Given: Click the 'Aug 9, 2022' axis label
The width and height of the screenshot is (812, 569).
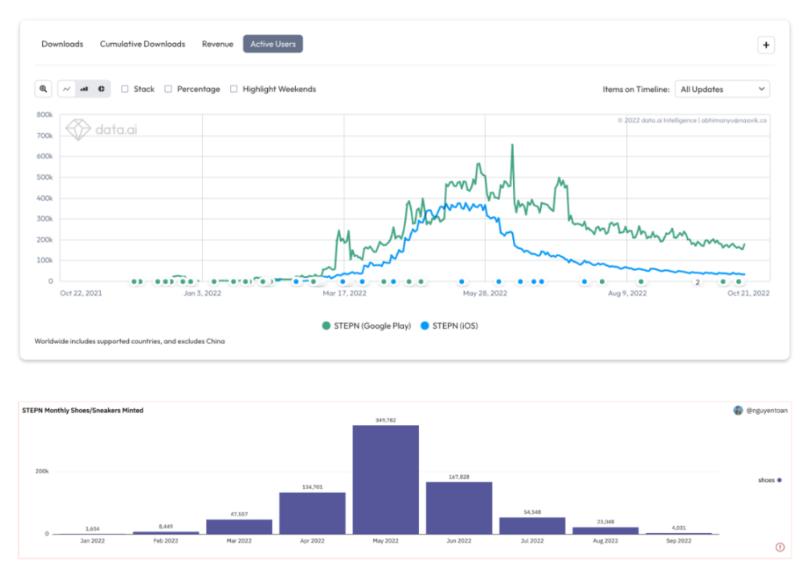Looking at the screenshot, I should click(627, 293).
